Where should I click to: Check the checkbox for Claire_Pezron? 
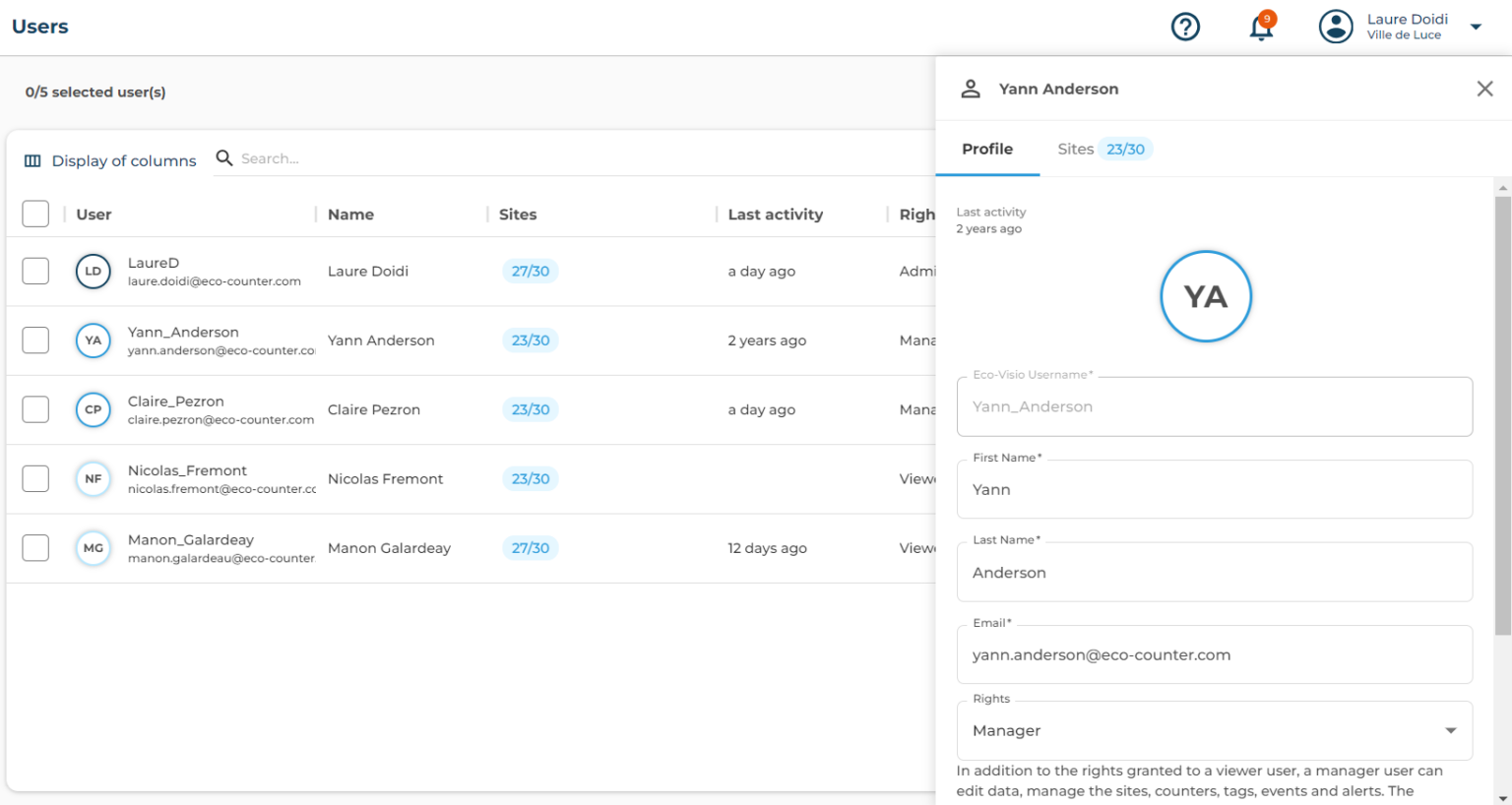pos(35,409)
